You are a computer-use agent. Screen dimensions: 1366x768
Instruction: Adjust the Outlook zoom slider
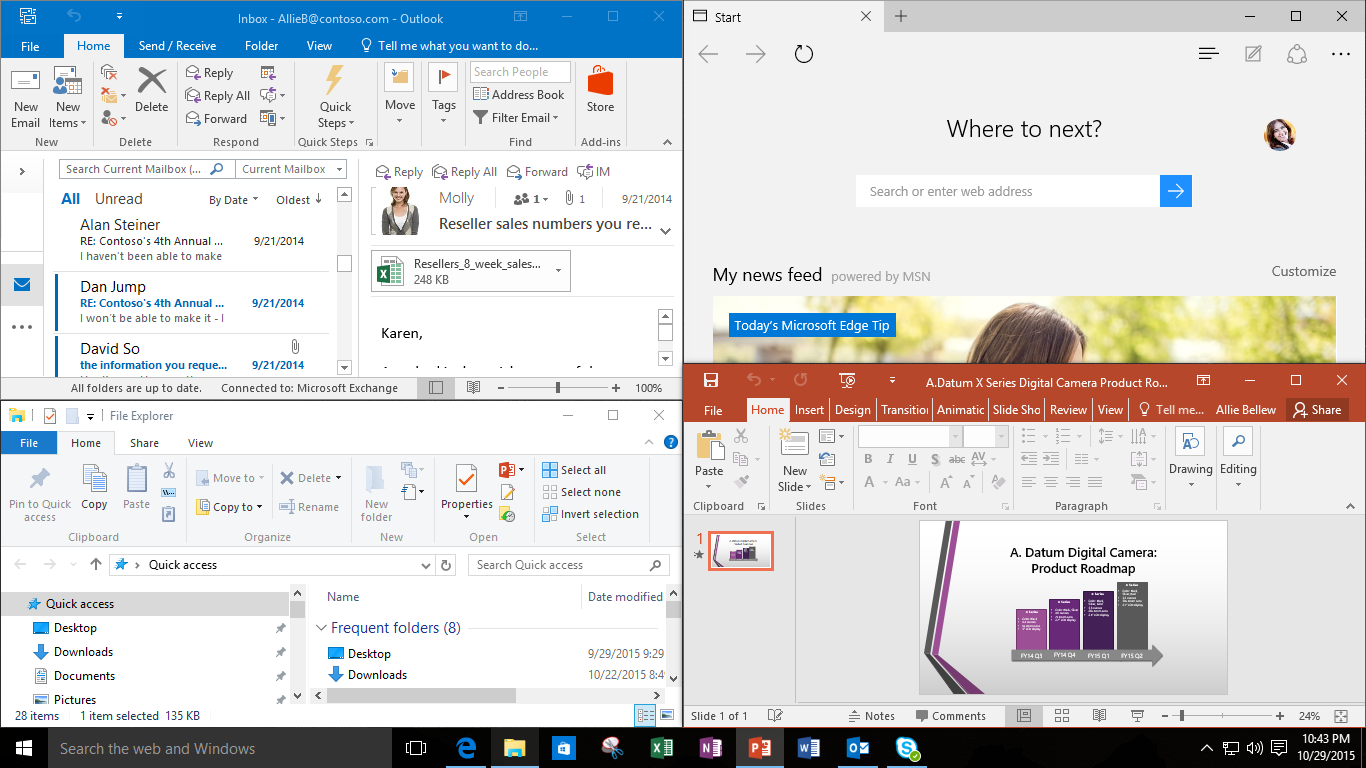pos(558,388)
